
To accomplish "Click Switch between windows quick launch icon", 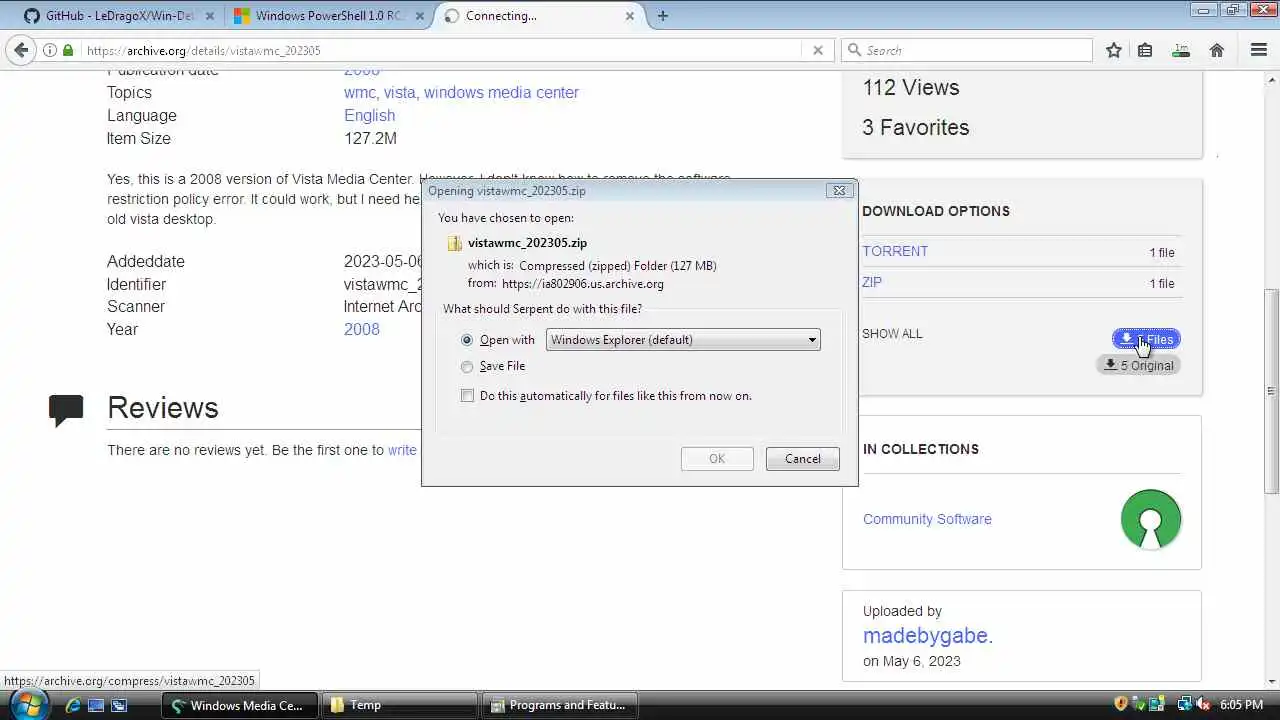I will [119, 705].
